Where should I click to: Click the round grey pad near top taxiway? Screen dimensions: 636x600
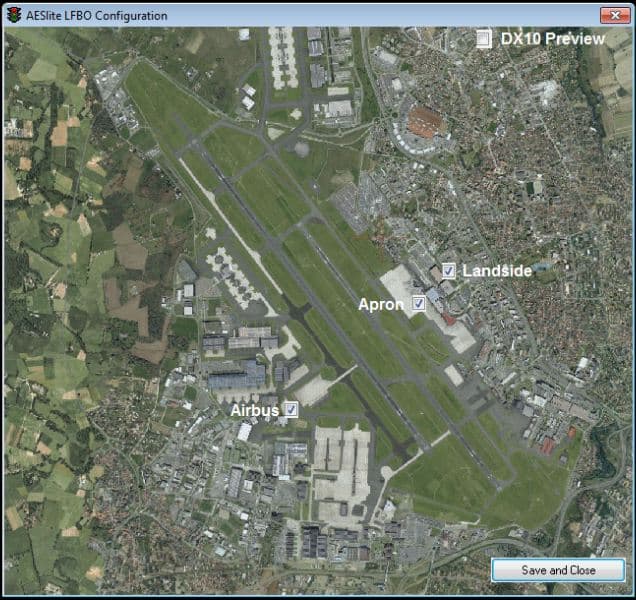tap(301, 149)
